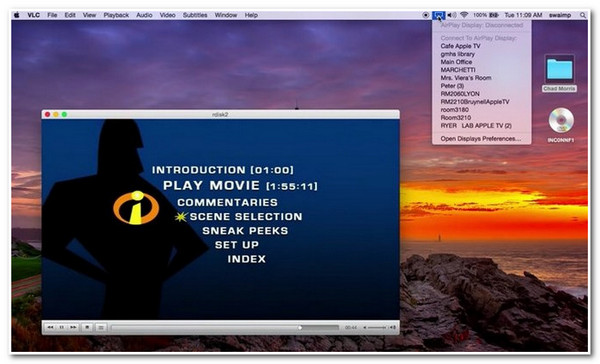Open the Apple menu

click(x=17, y=15)
